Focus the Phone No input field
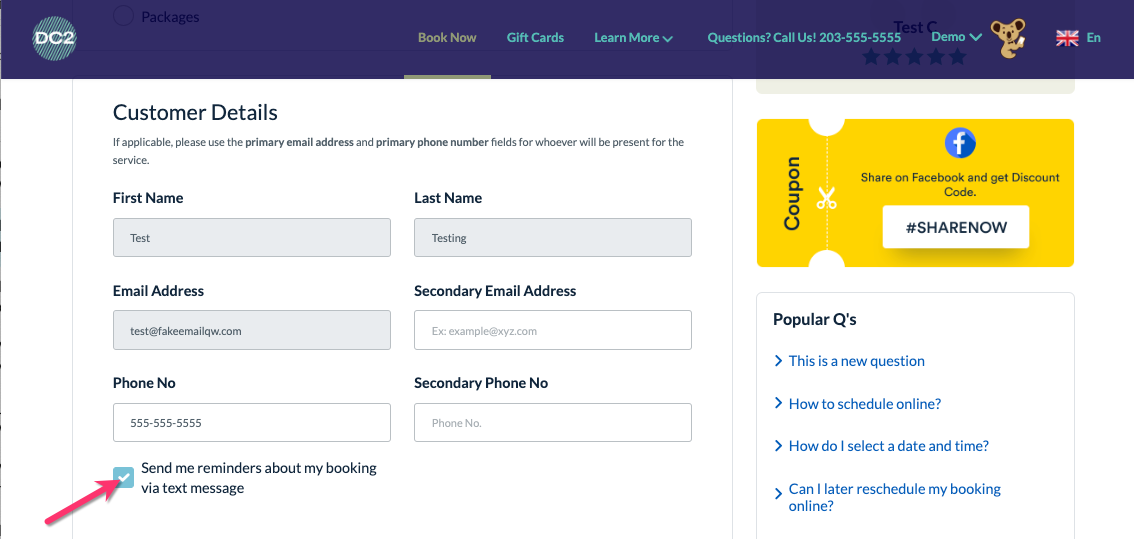1134x539 pixels. coord(251,423)
